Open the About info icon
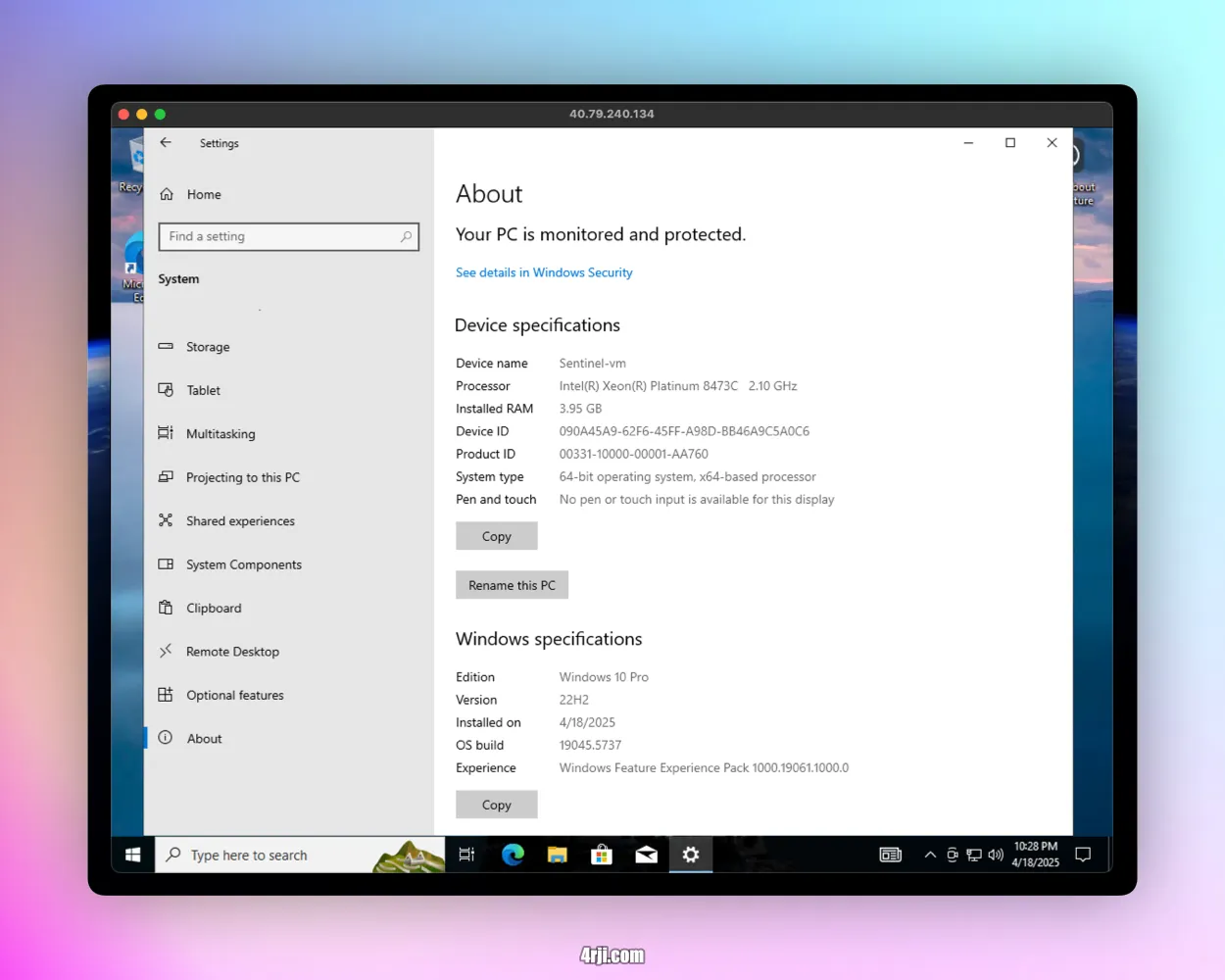 (167, 738)
